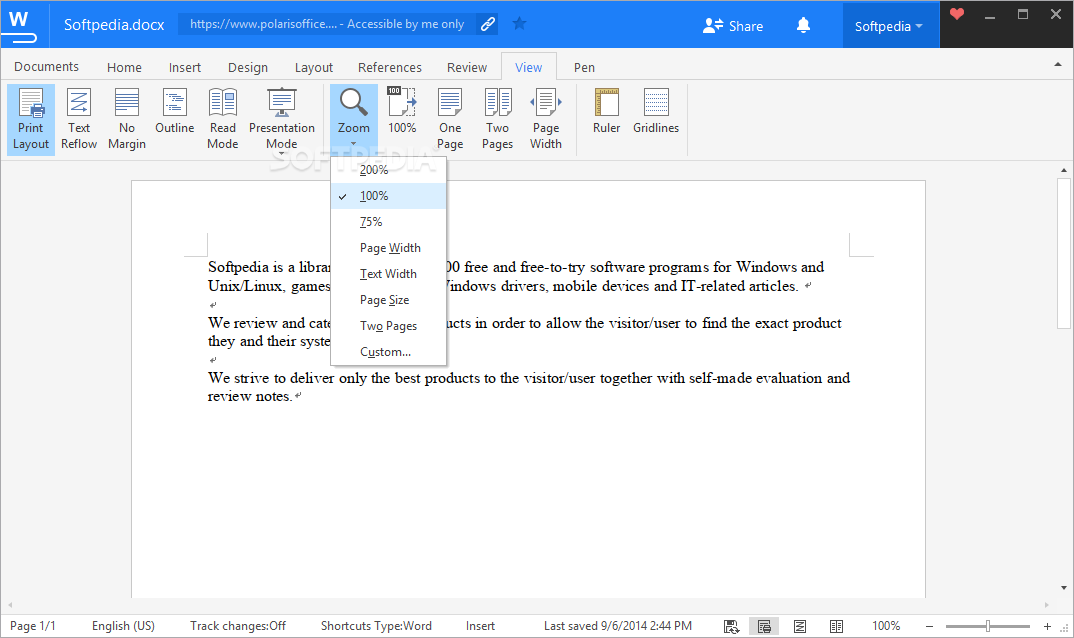This screenshot has height=638, width=1074.
Task: Click the Last saved 9/6/2014 2:44 PM text
Action: click(618, 626)
